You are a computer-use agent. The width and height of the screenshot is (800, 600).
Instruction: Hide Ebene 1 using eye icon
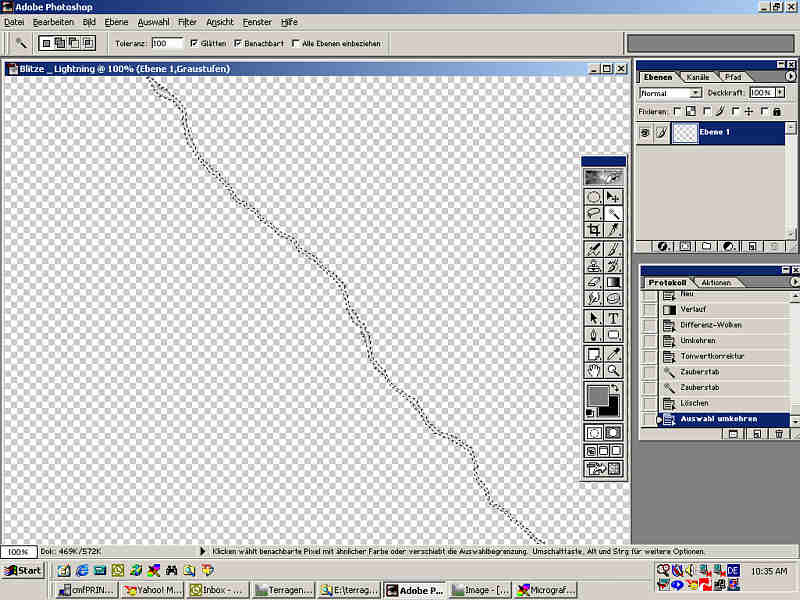click(x=645, y=132)
